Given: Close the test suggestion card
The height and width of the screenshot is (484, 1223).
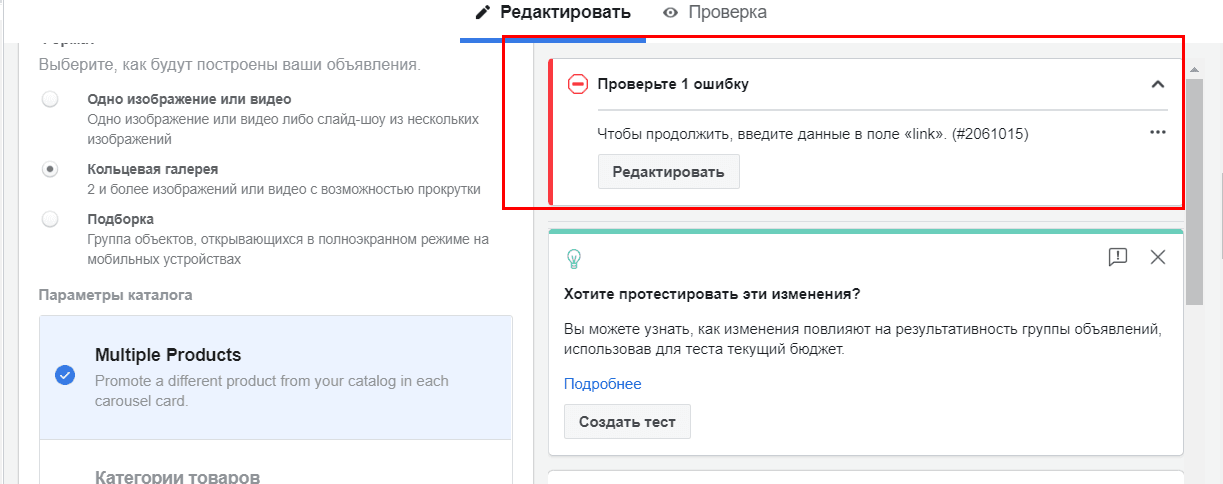Looking at the screenshot, I should (x=1158, y=257).
